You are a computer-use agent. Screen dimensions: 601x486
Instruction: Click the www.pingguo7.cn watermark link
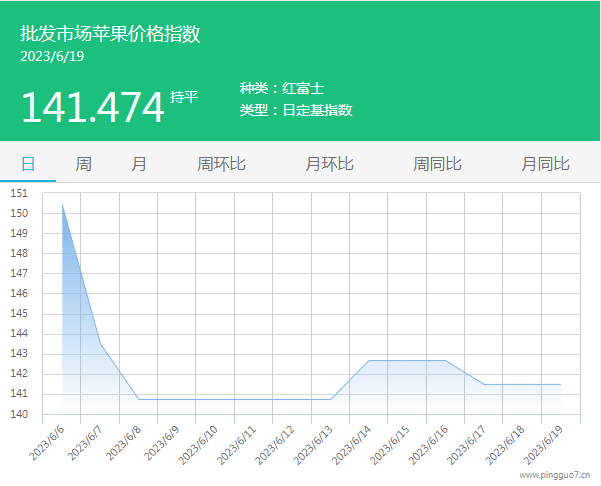pos(554,476)
